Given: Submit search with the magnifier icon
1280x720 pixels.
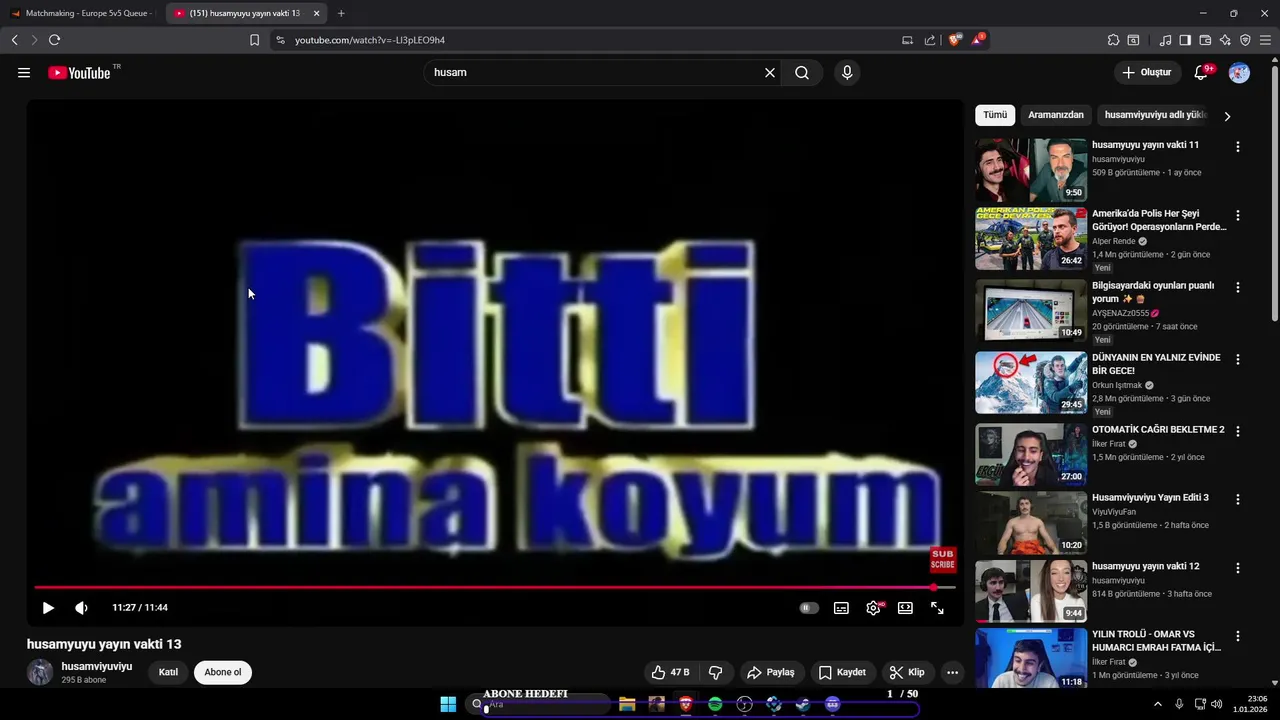Looking at the screenshot, I should click(802, 73).
